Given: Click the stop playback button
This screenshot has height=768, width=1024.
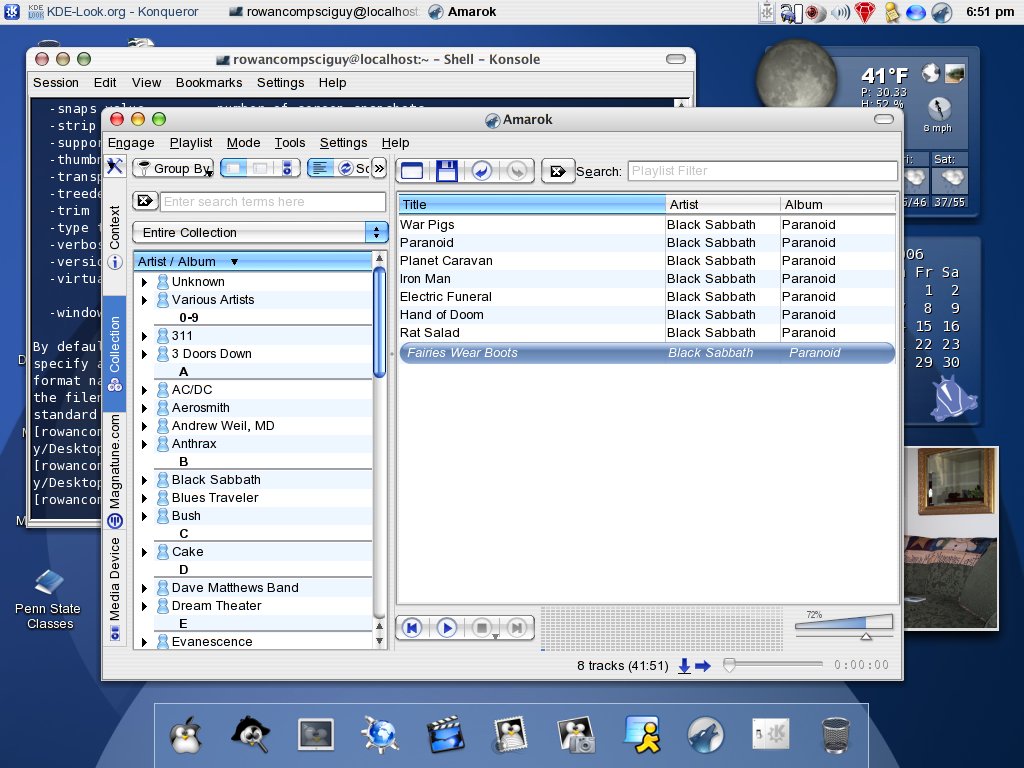Looking at the screenshot, I should point(482,628).
